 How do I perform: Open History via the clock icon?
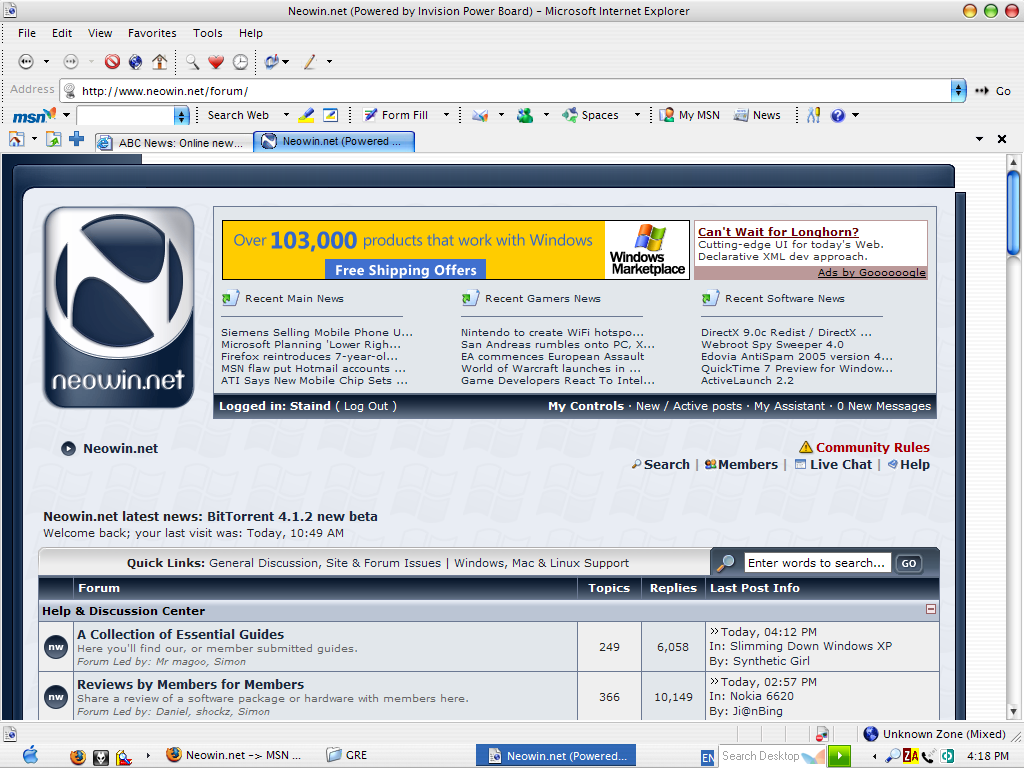coord(240,62)
